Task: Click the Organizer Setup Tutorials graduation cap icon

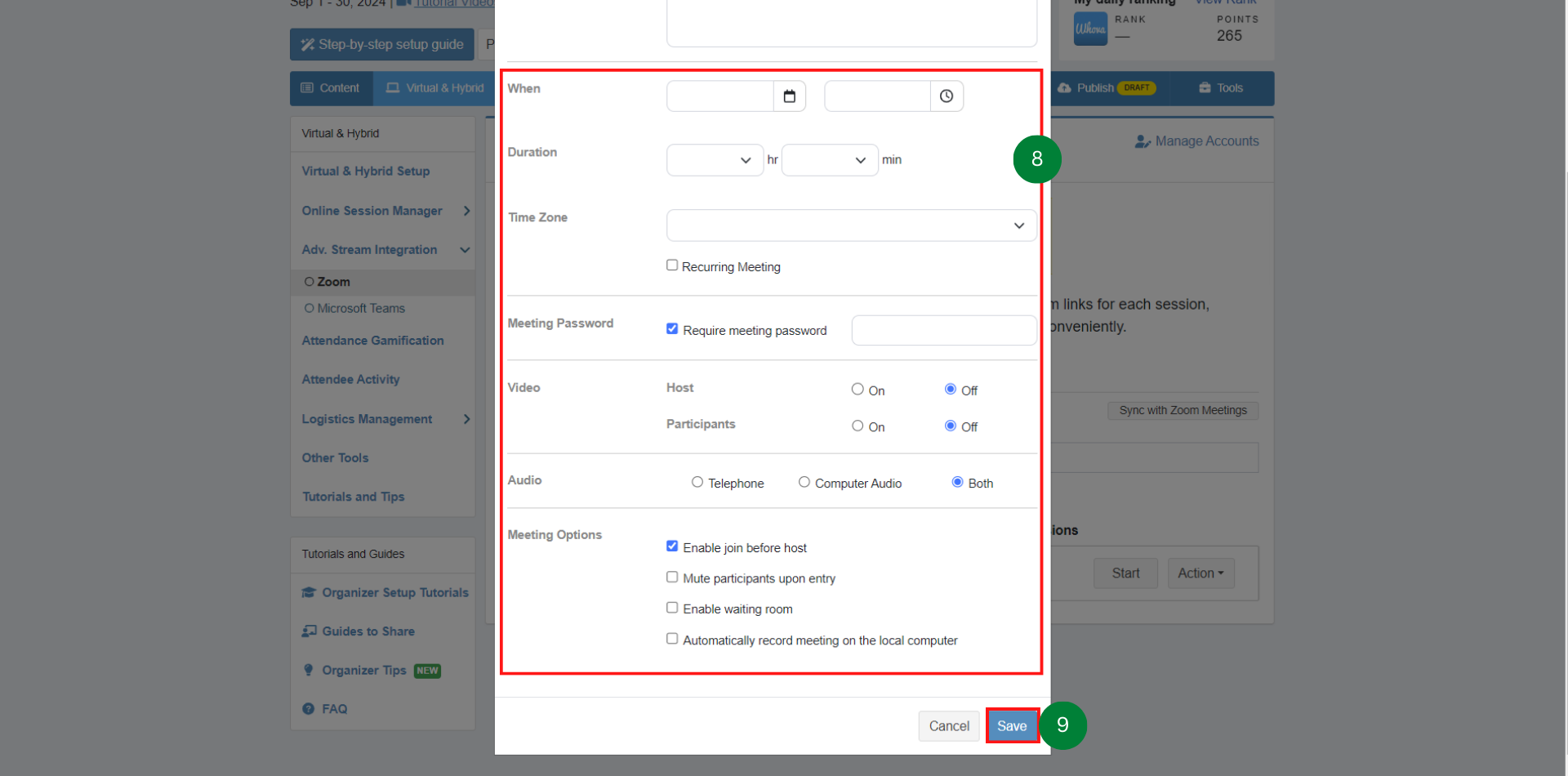Action: [x=309, y=593]
